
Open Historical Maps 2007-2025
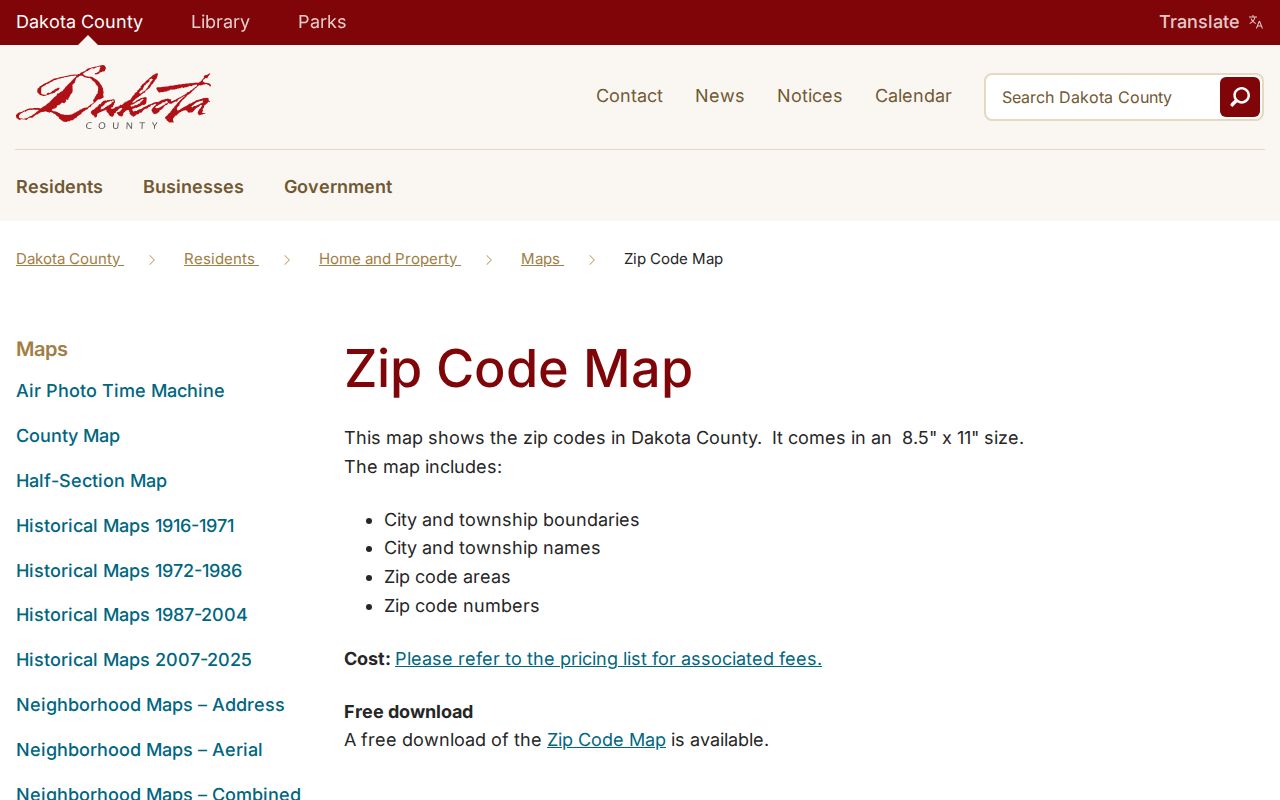[134, 660]
